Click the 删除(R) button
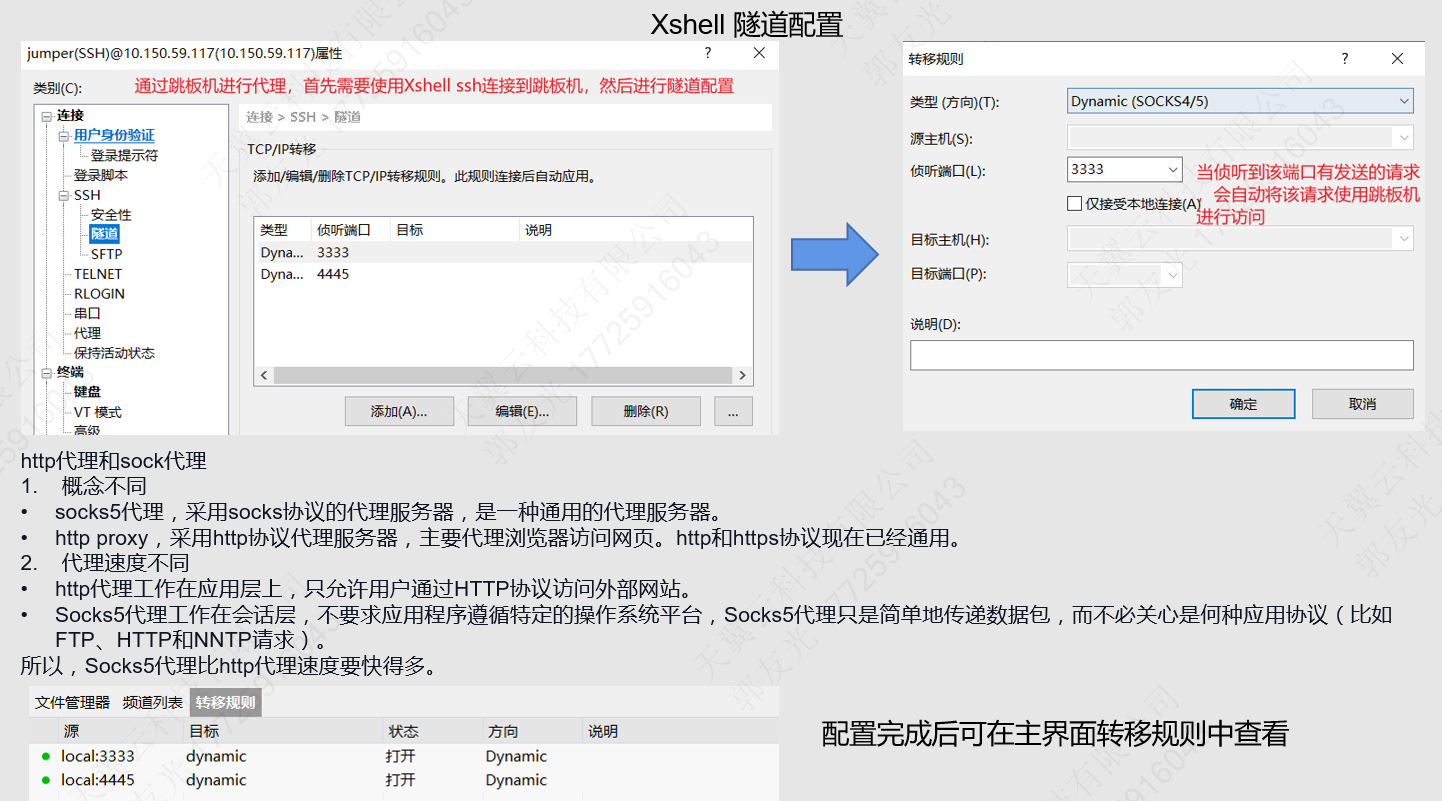This screenshot has width=1442, height=801. [645, 410]
